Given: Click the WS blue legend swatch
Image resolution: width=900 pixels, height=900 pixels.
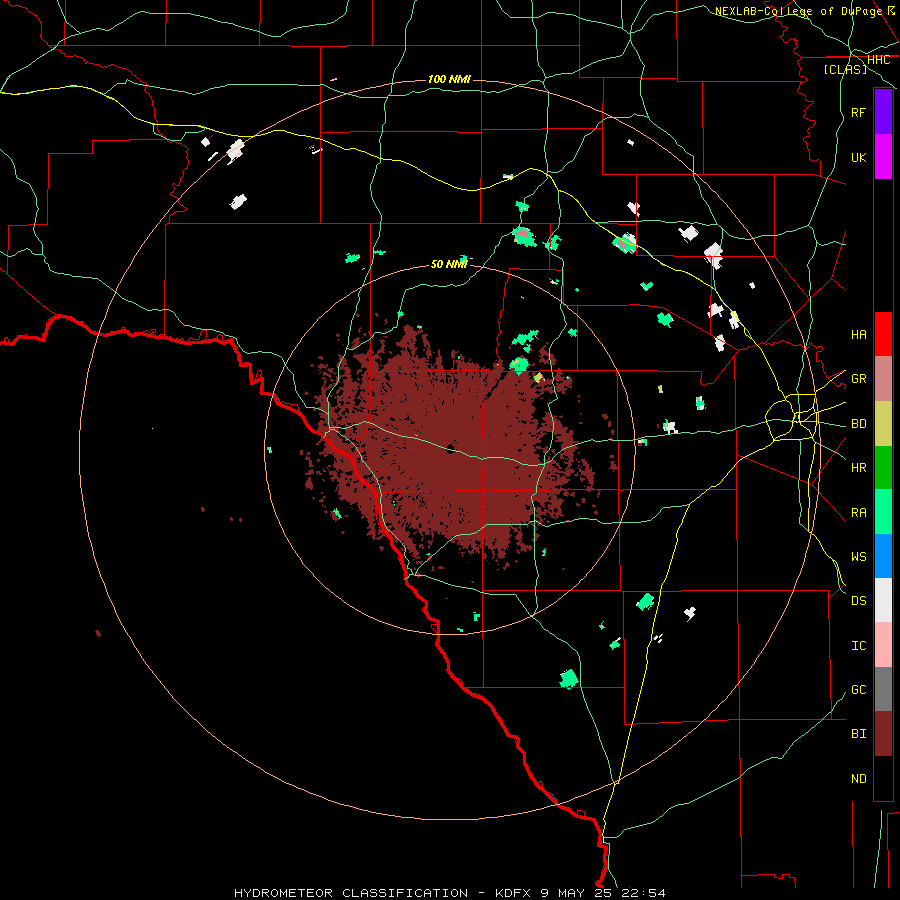Looking at the screenshot, I should [883, 556].
